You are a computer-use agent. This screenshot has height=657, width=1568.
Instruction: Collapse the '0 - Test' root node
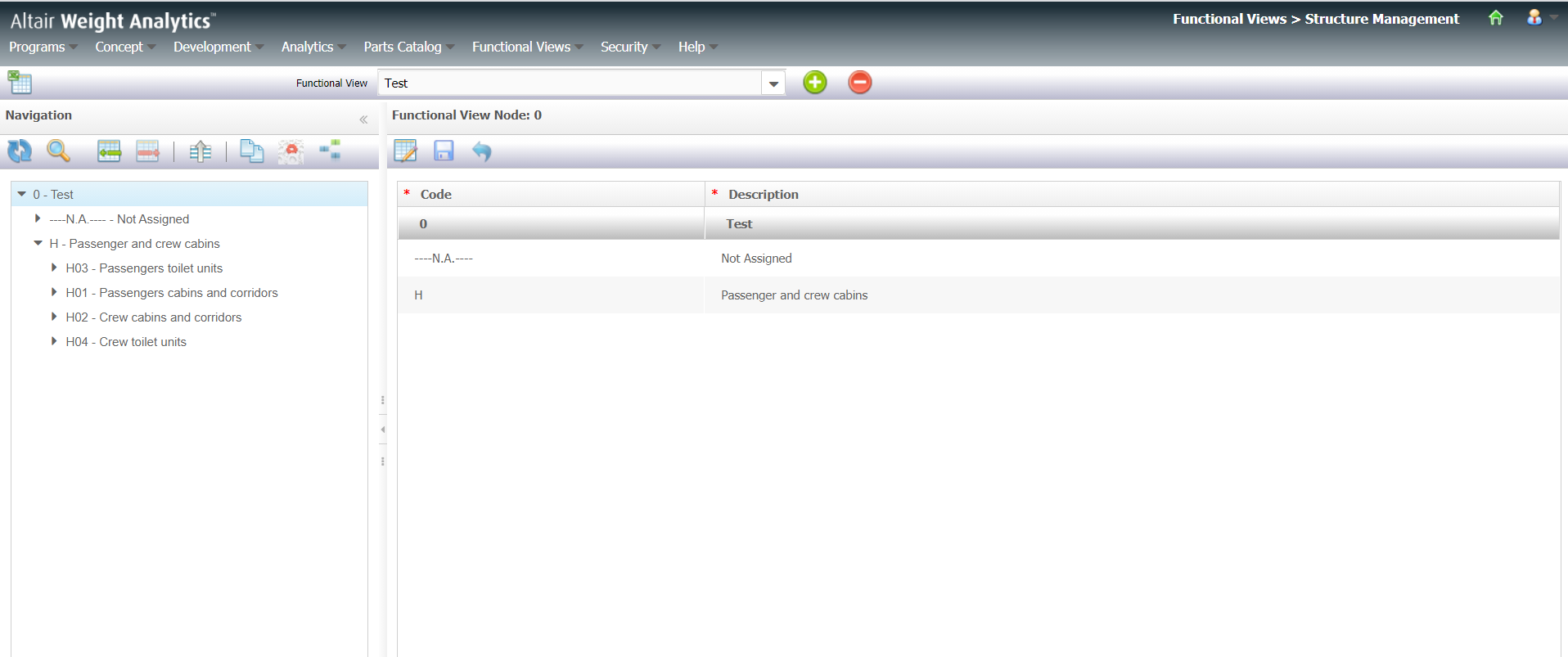22,195
